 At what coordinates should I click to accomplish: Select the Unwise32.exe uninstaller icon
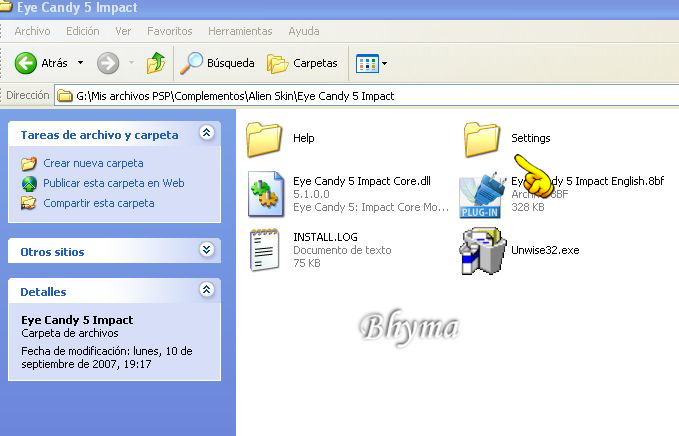pos(482,251)
